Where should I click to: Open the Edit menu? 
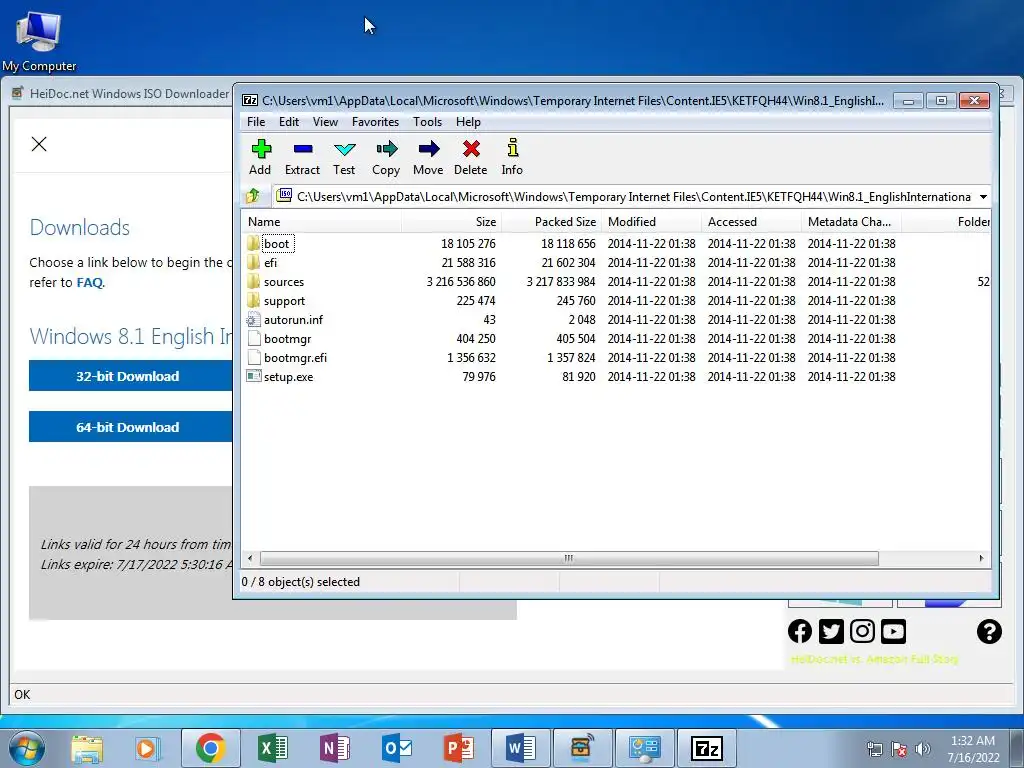coord(289,121)
